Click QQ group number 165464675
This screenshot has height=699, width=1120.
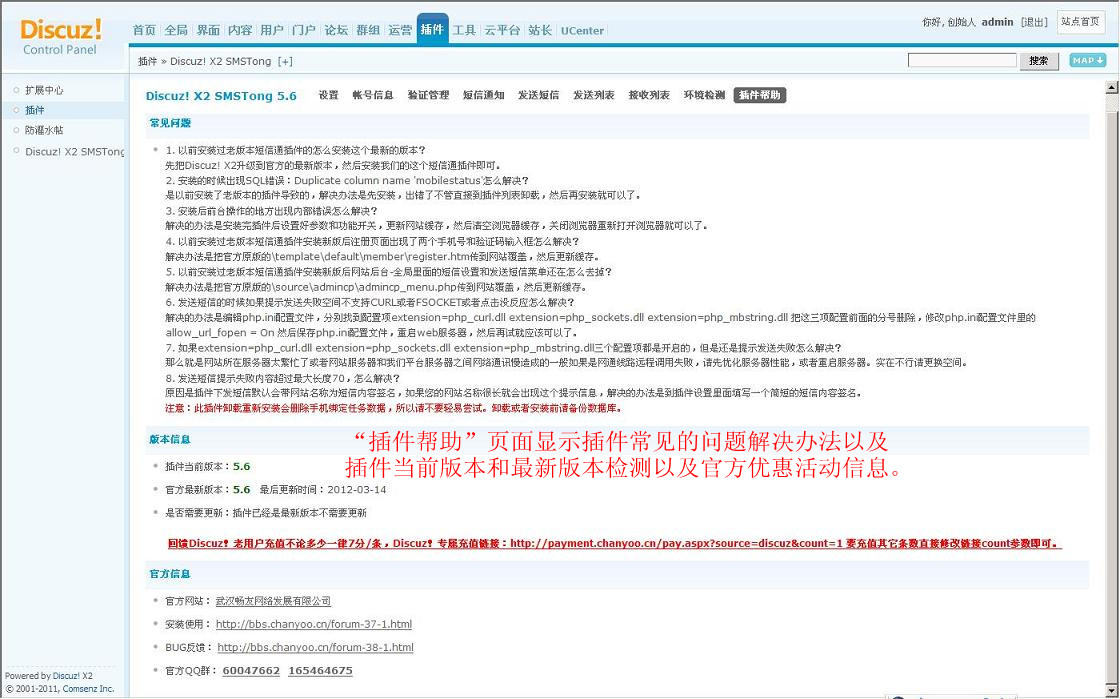[321, 670]
